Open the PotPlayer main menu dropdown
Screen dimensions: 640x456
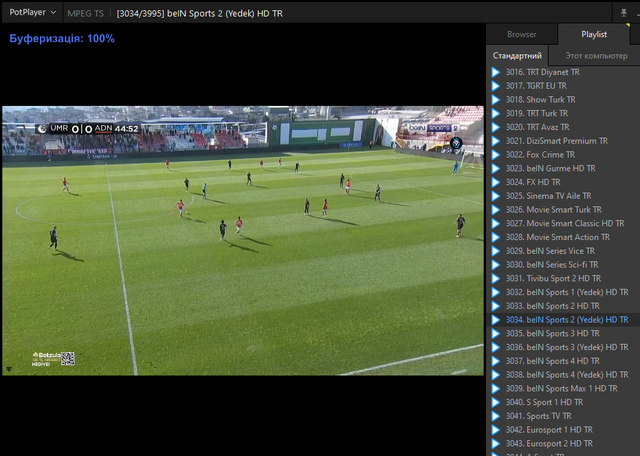32,13
